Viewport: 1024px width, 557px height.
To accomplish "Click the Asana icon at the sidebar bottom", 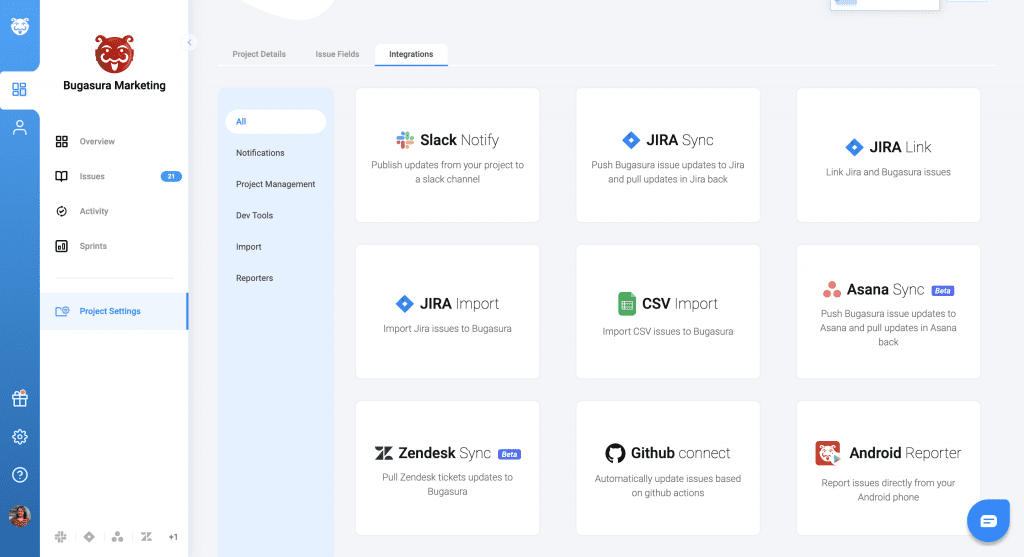I will pos(118,537).
